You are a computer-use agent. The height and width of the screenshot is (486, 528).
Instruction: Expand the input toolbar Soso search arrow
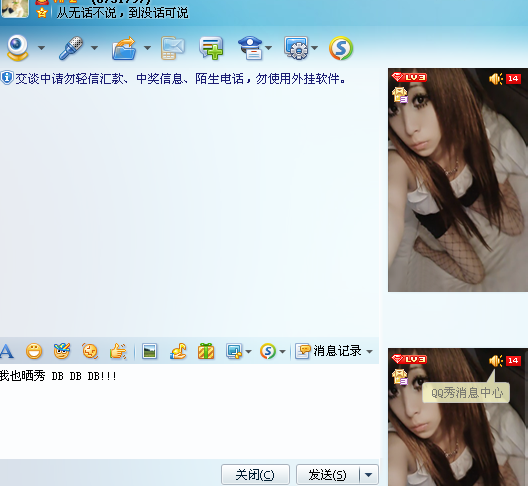point(283,352)
